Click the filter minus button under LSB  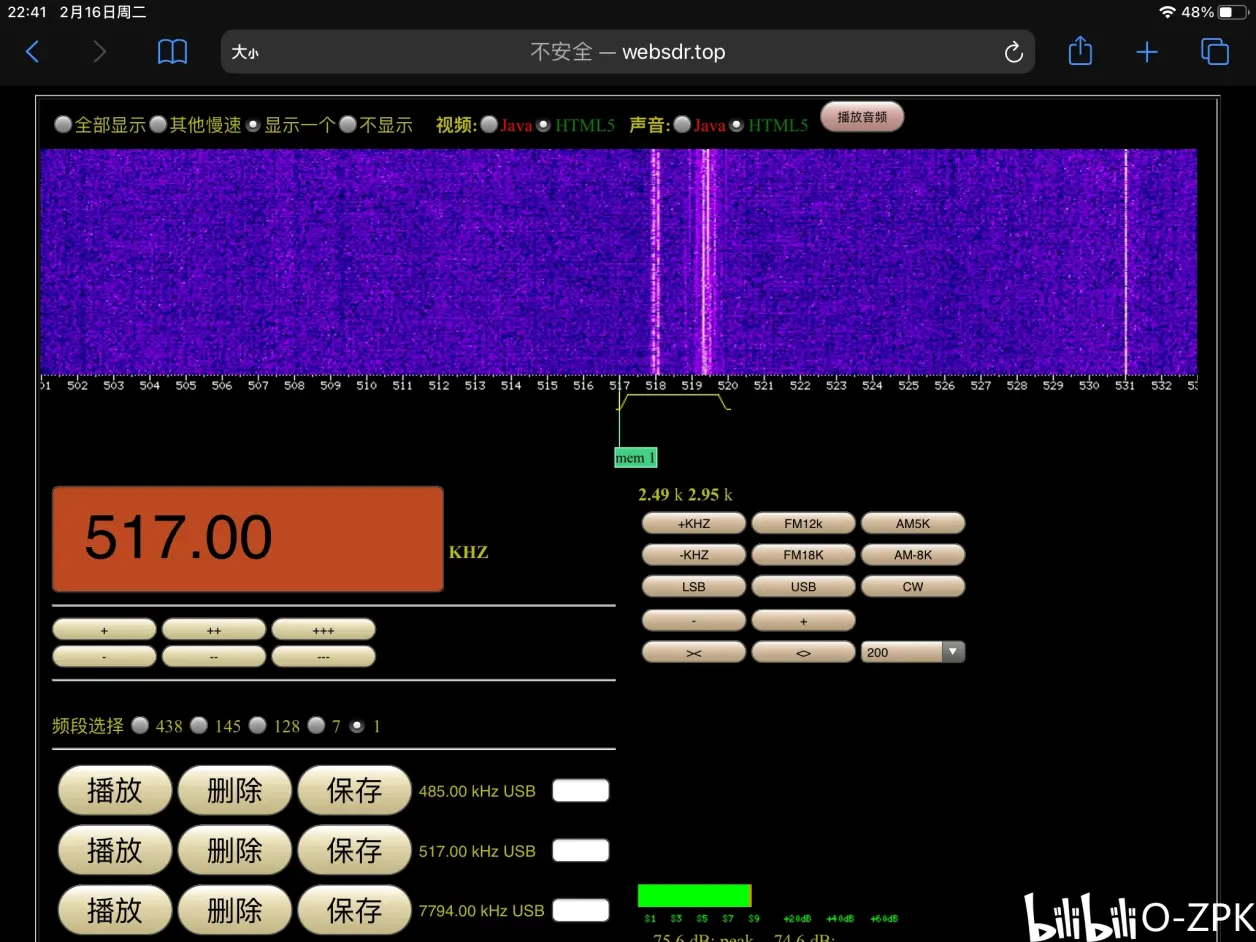tap(694, 621)
